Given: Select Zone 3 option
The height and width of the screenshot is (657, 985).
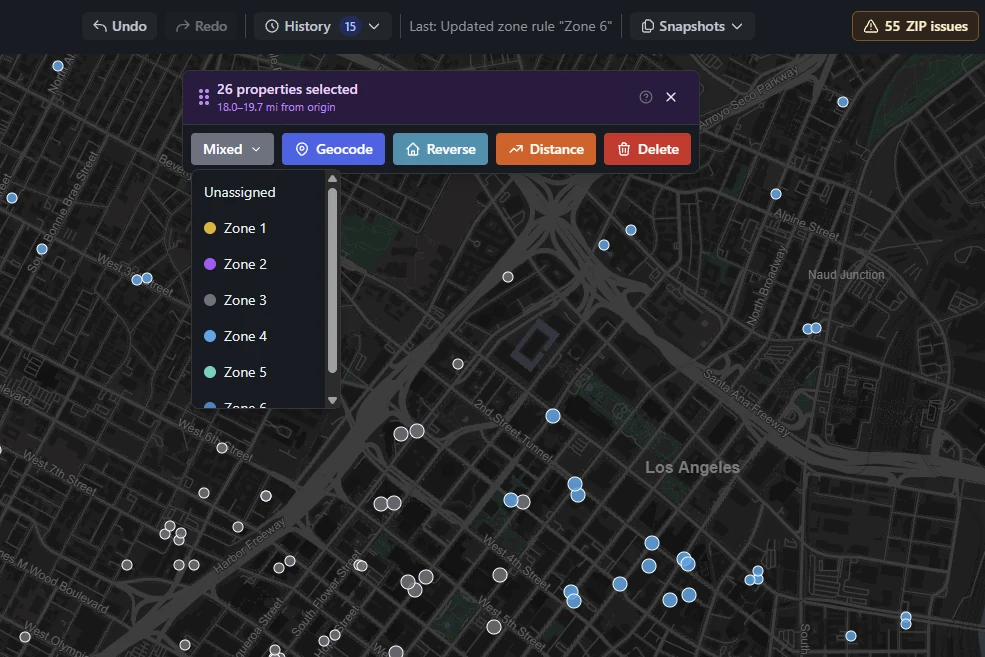Looking at the screenshot, I should click(x=259, y=300).
